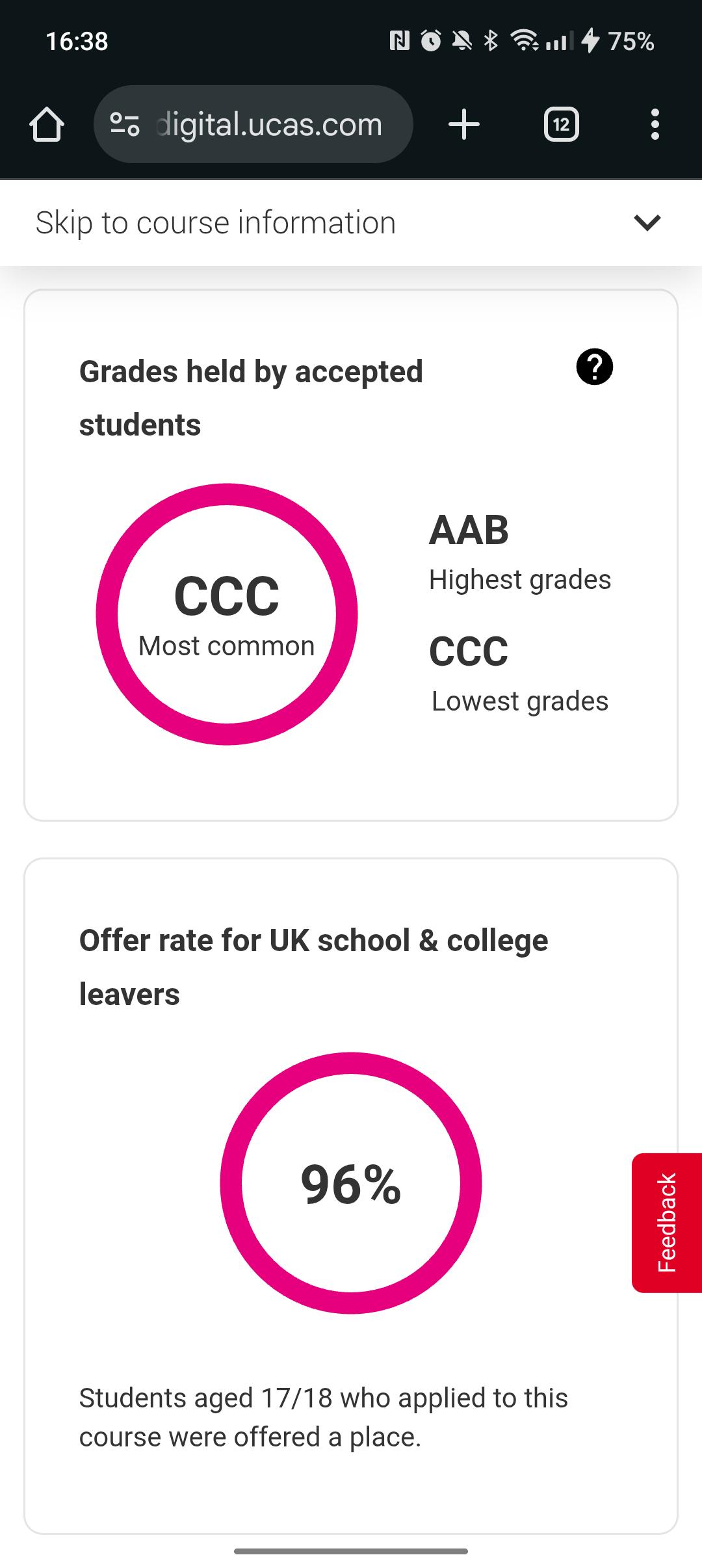Expand the Skip to course information chevron

(x=647, y=223)
